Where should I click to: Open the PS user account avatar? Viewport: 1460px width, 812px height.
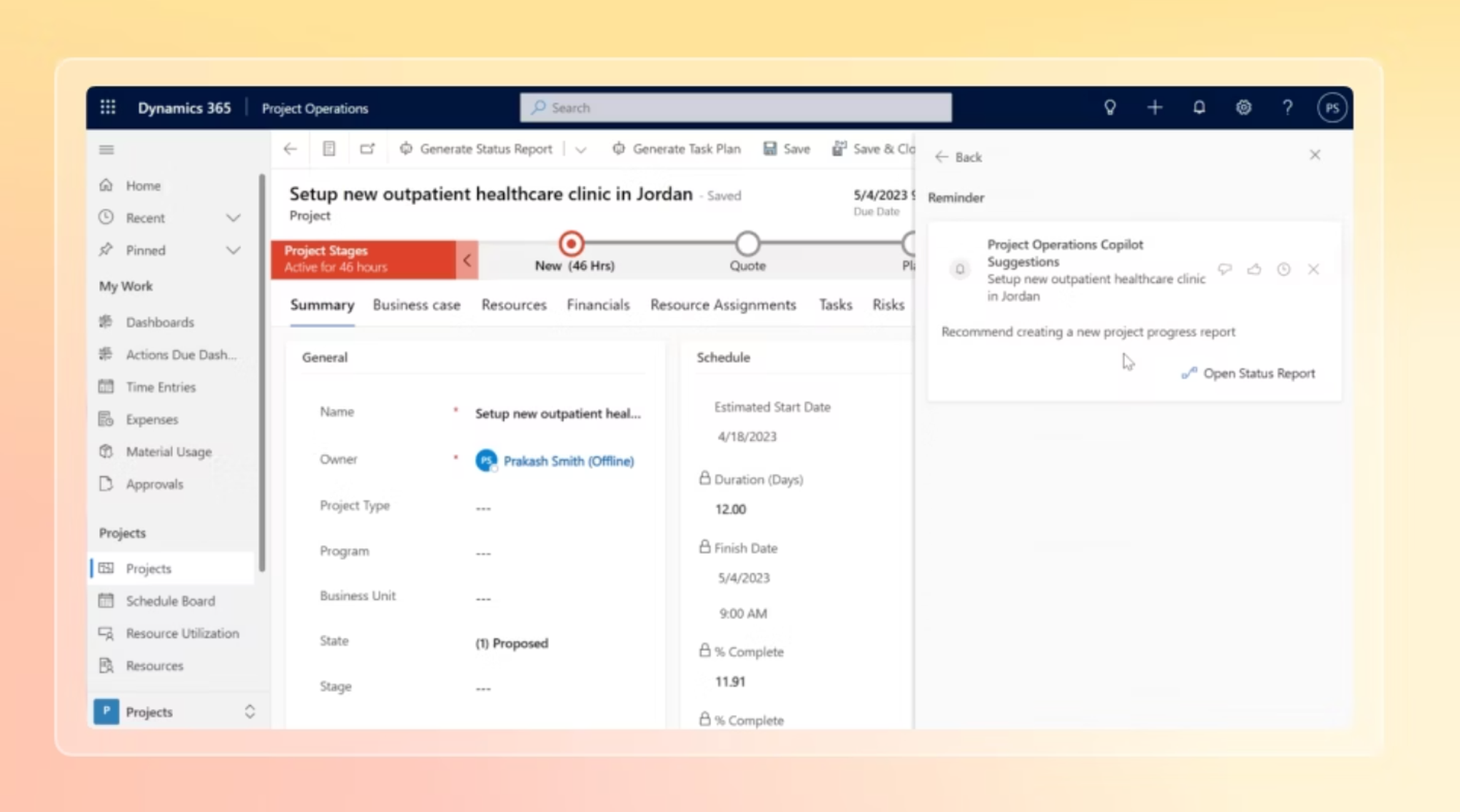coord(1332,108)
